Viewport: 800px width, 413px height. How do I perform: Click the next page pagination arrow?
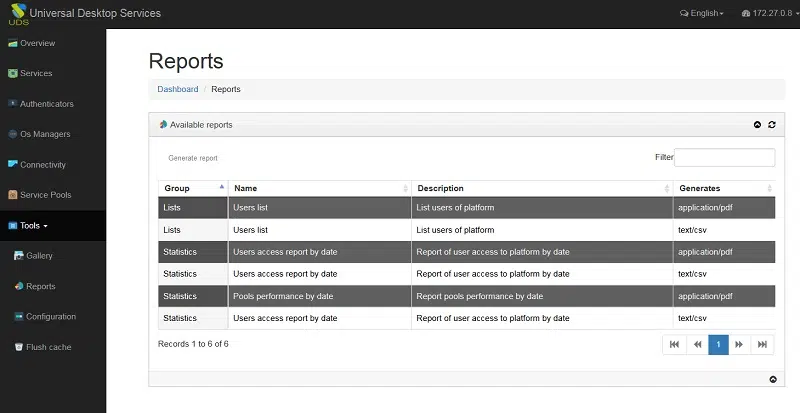pyautogui.click(x=739, y=345)
